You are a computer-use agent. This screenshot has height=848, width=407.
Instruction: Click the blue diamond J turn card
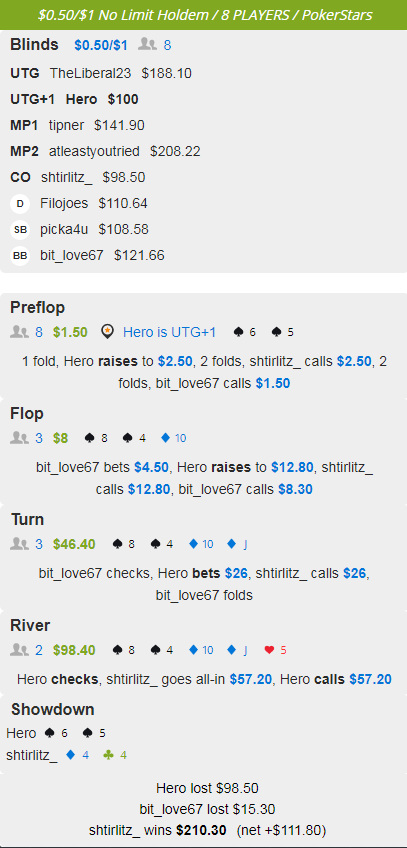[237, 544]
